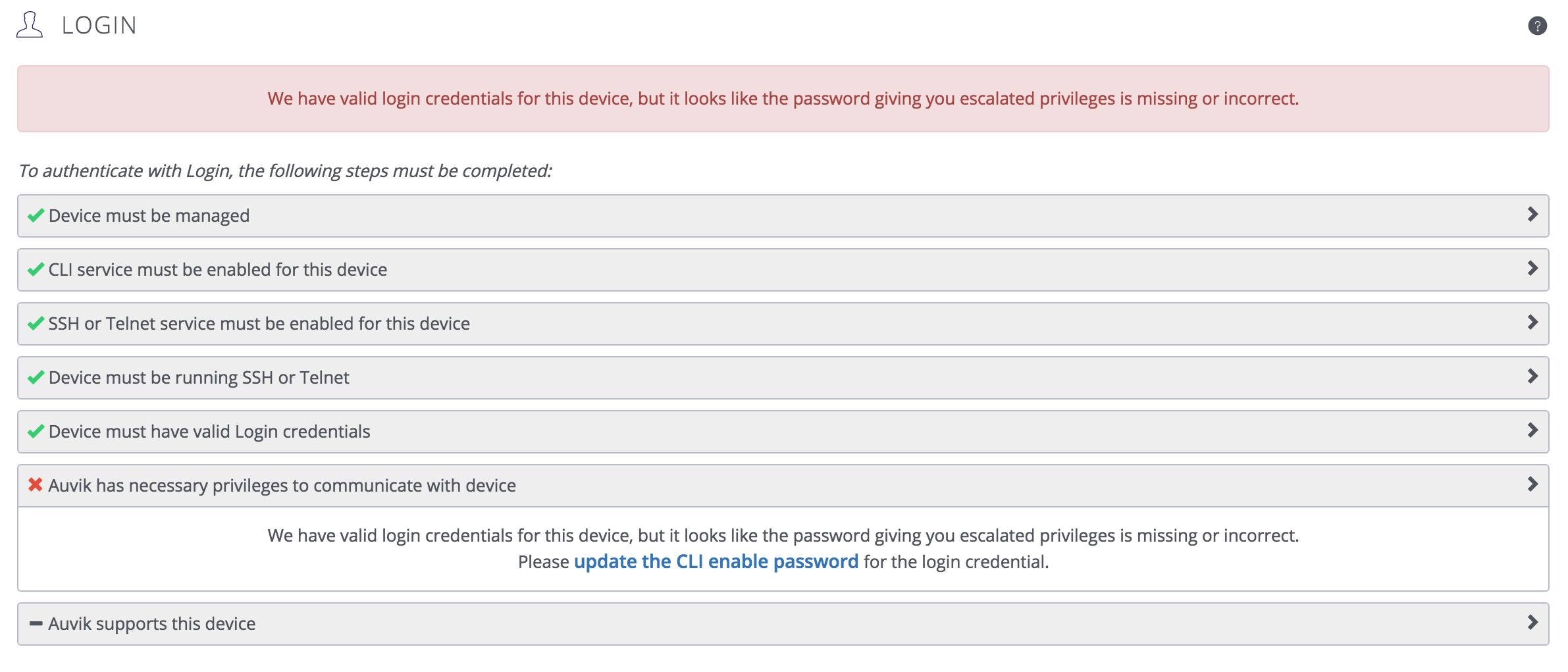The width and height of the screenshot is (1568, 672).
Task: Expand Auvik supports this device chevron
Action: tap(1532, 623)
